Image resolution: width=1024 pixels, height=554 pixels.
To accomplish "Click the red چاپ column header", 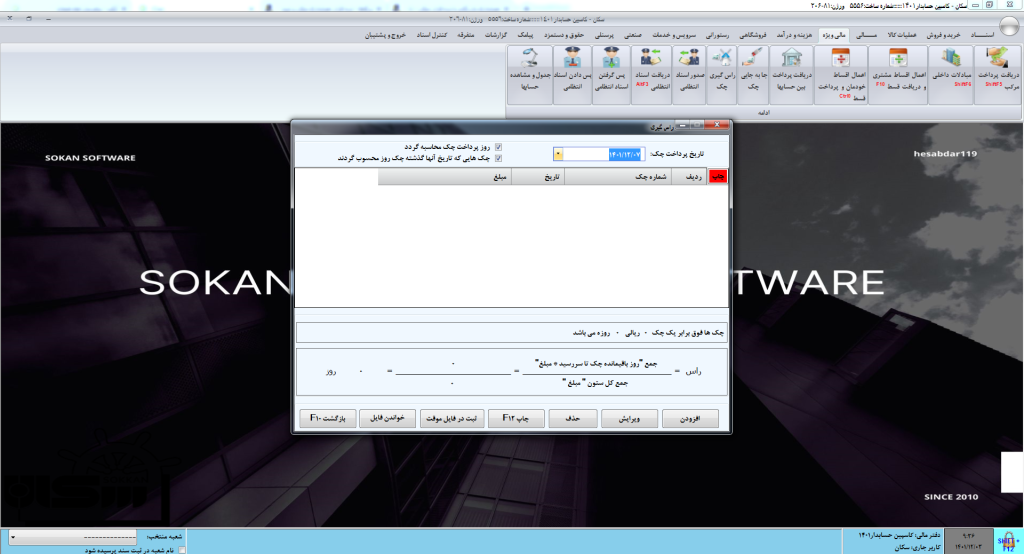I will coord(717,177).
